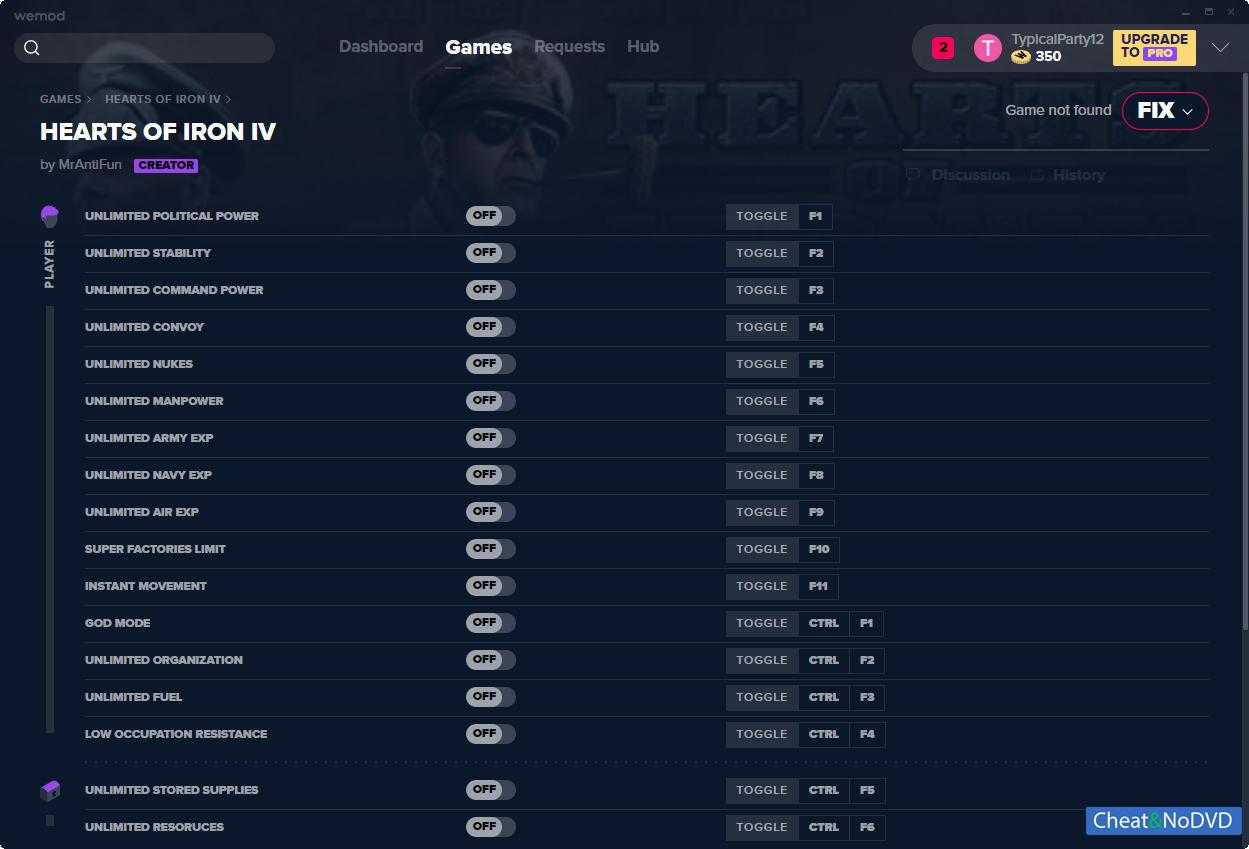Click F10 hotkey for Super Factories Limit
The height and width of the screenshot is (849, 1249).
coord(819,549)
